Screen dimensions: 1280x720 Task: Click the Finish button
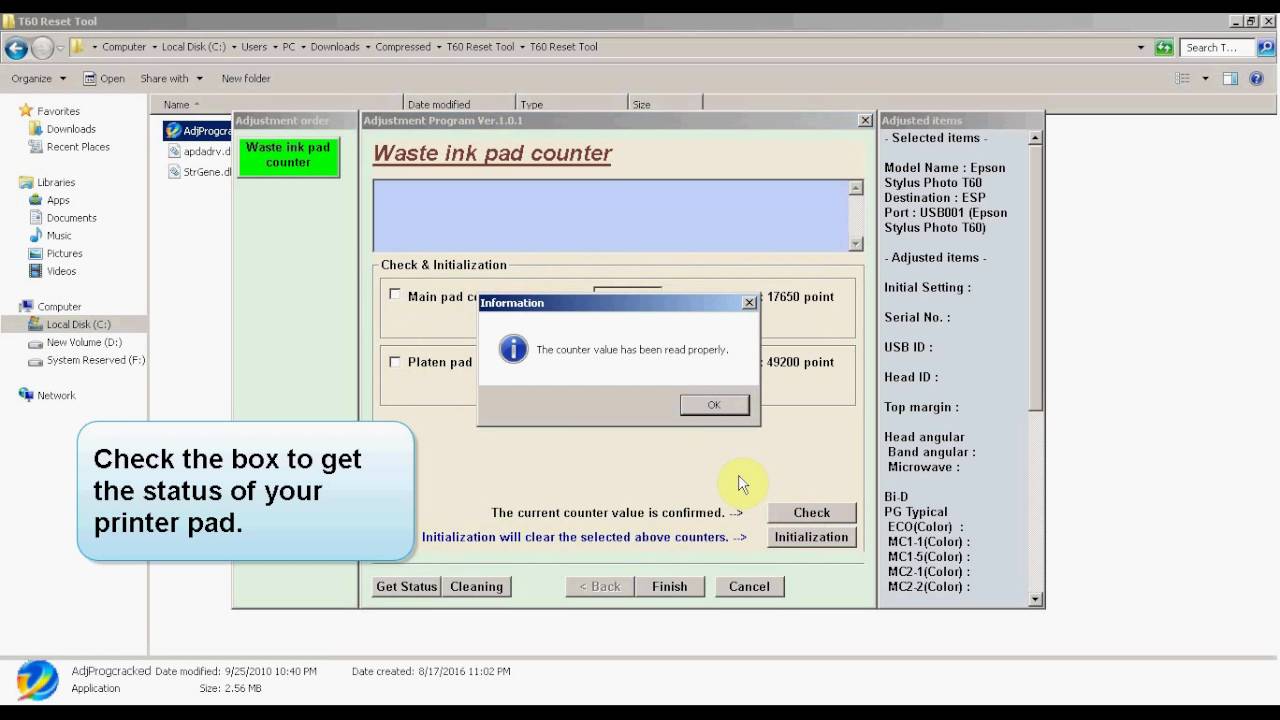pyautogui.click(x=669, y=587)
